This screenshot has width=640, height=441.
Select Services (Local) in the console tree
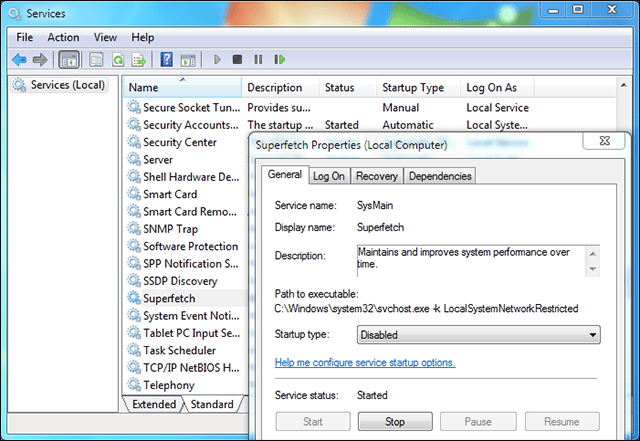pos(66,85)
